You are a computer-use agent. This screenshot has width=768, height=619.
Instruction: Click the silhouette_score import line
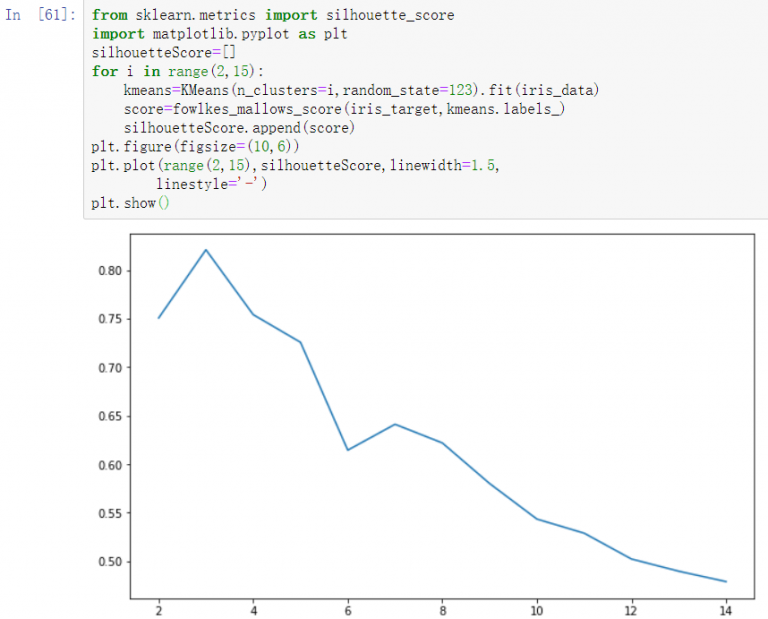pyautogui.click(x=258, y=16)
